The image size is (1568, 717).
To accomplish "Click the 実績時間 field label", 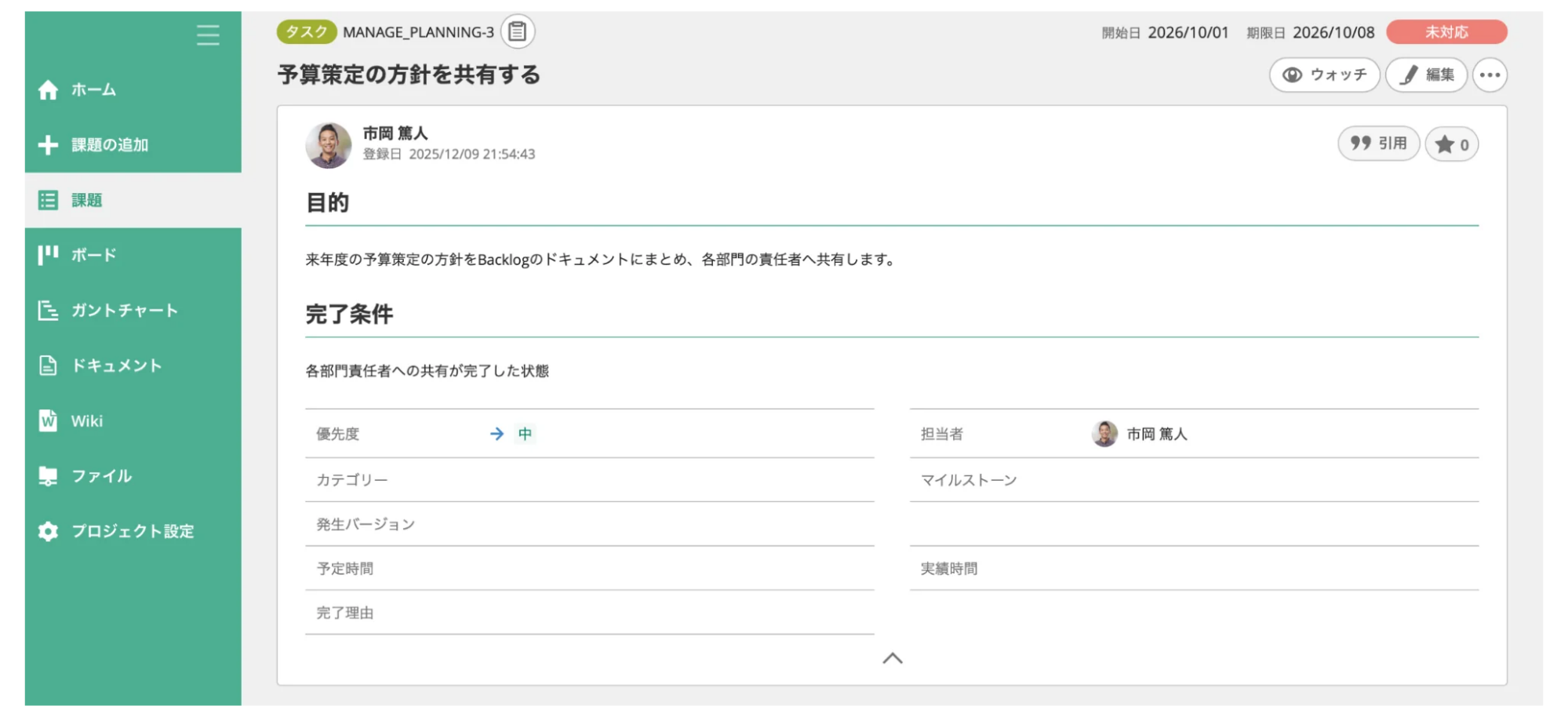I will point(949,569).
